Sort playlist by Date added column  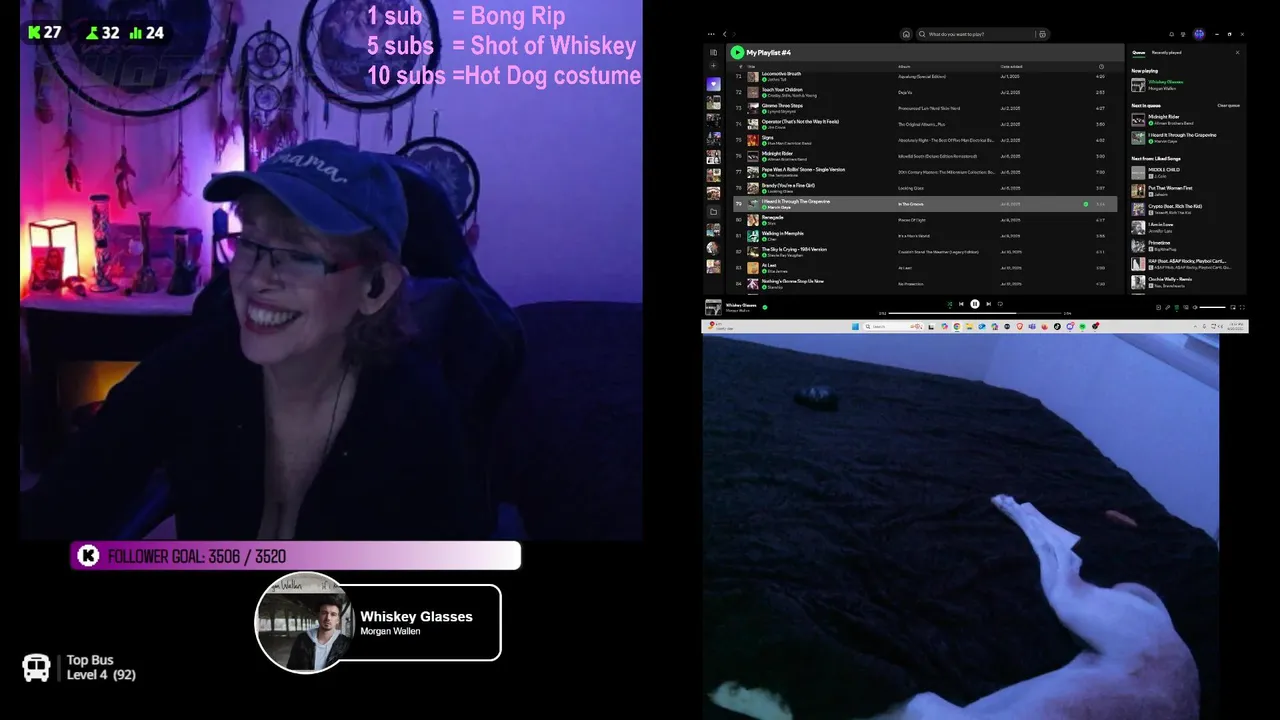click(1011, 67)
